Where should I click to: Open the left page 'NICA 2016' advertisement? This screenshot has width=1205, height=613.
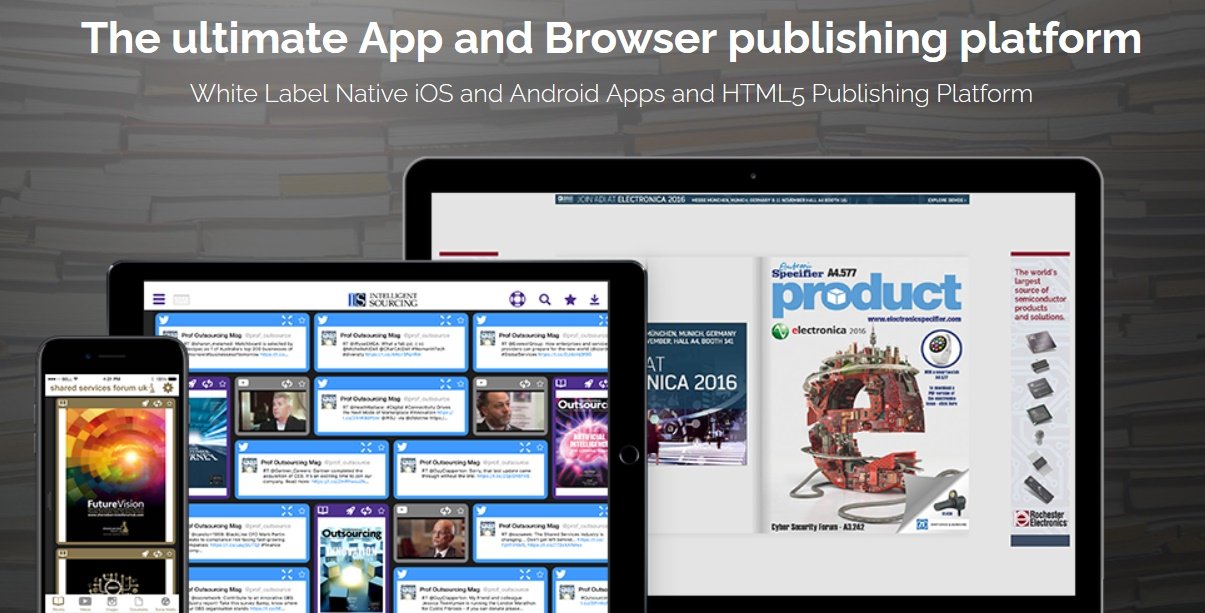click(695, 395)
